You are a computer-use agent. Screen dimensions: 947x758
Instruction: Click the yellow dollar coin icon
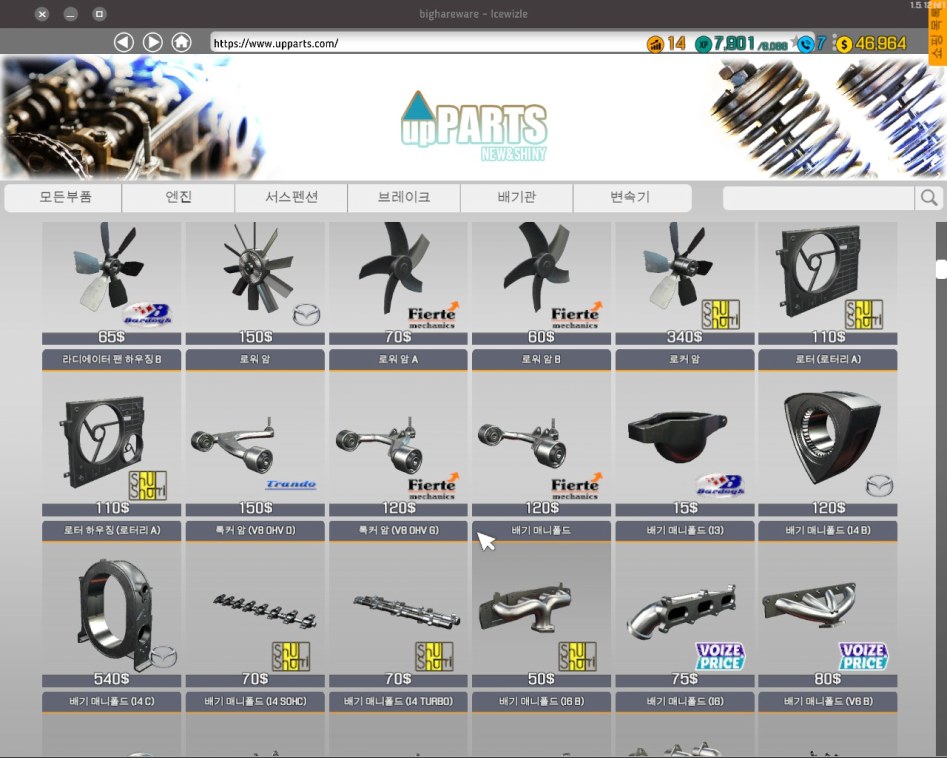[844, 44]
